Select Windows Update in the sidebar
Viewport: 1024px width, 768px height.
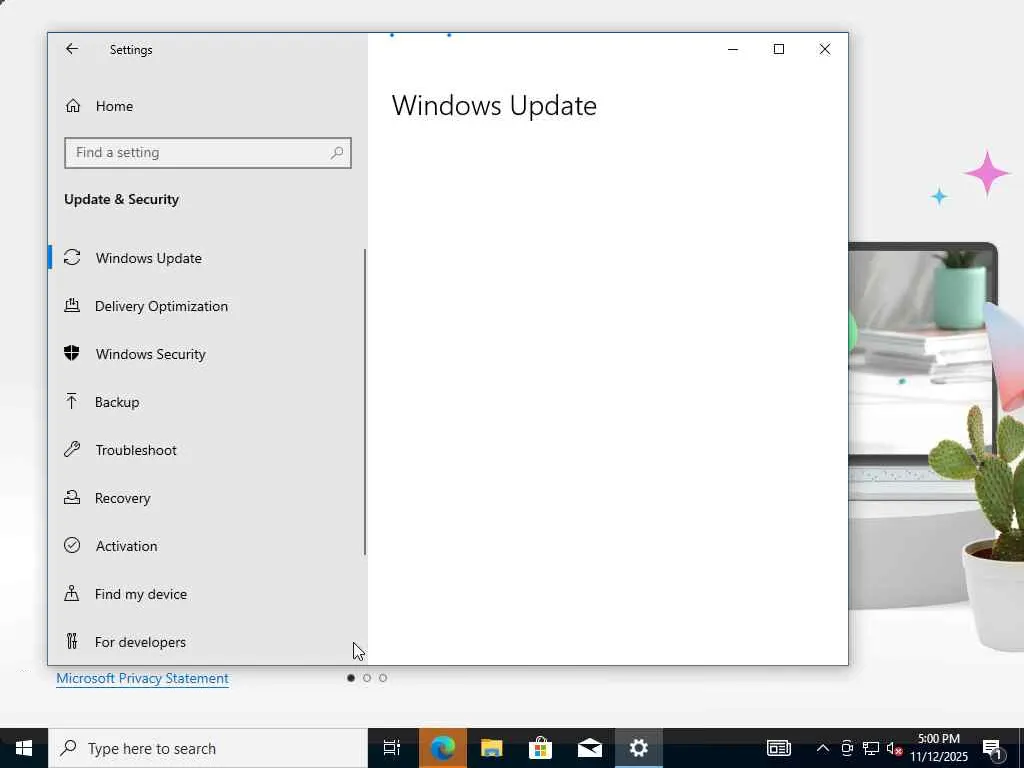coord(207,258)
